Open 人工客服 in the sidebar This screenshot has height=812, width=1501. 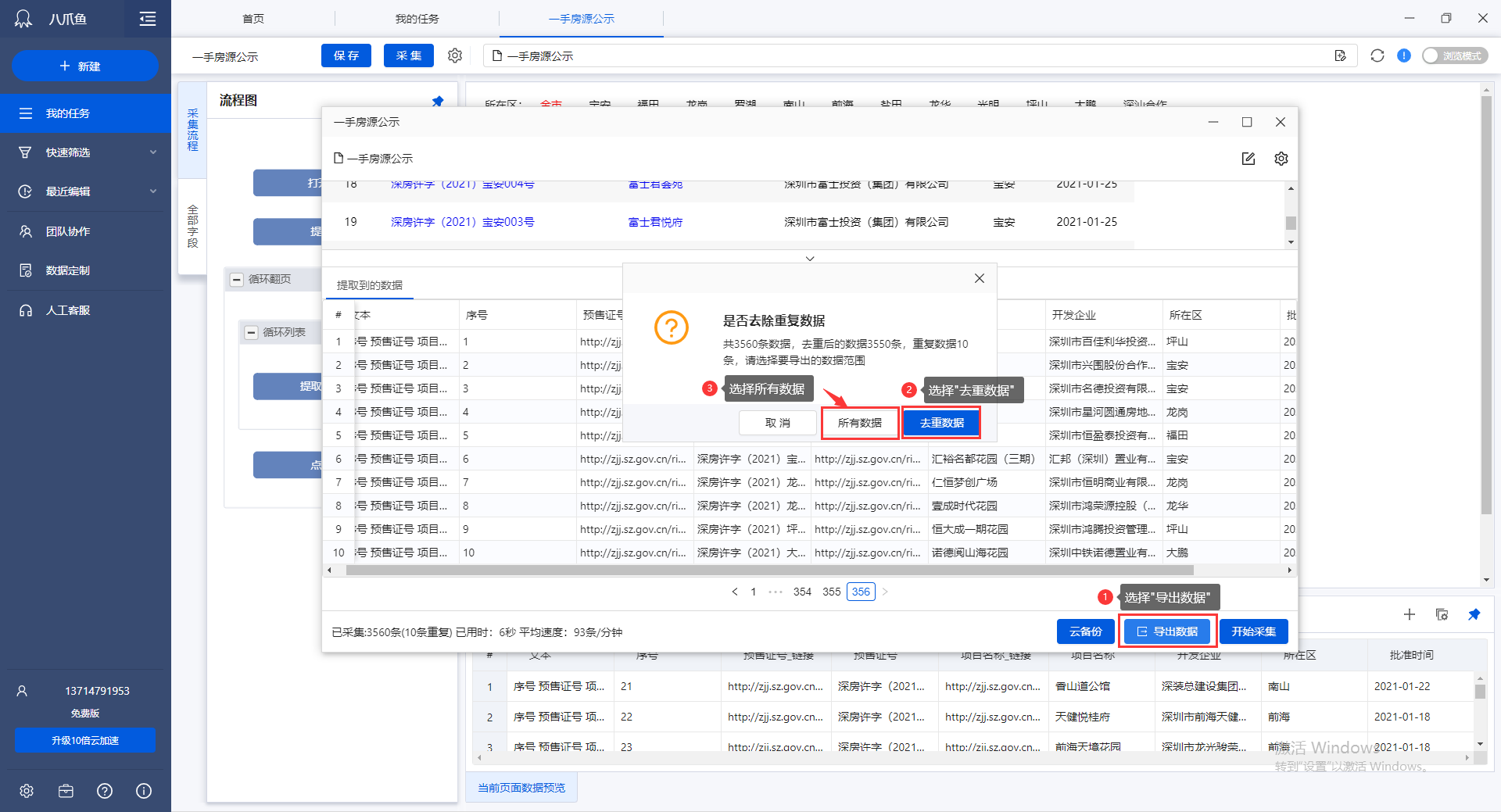click(85, 310)
